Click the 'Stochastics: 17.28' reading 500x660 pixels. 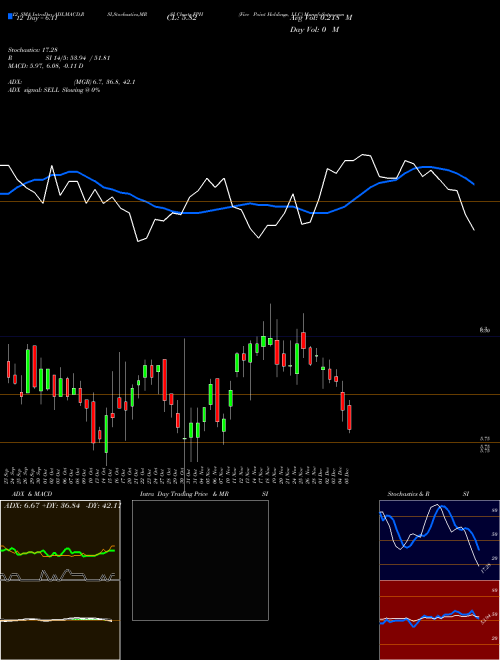33,50
